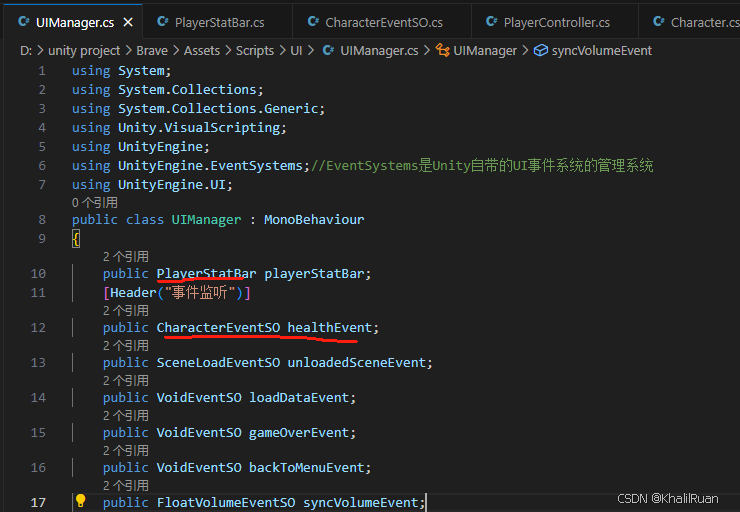Select the UIManager.cs tab
Screen dimensions: 740x512
(x=75, y=22)
